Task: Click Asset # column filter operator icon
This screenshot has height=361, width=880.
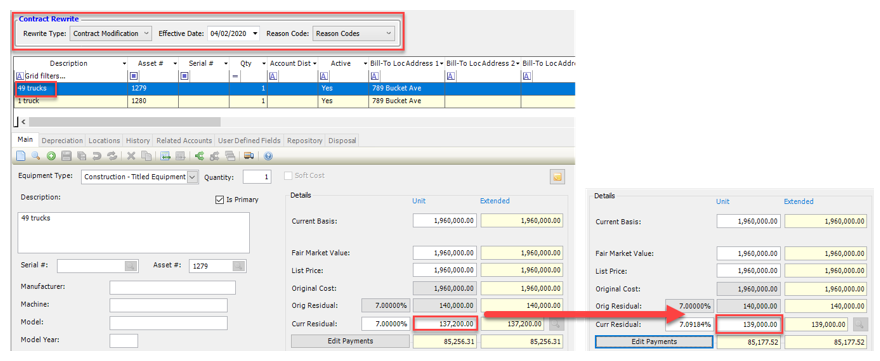Action: (x=134, y=76)
